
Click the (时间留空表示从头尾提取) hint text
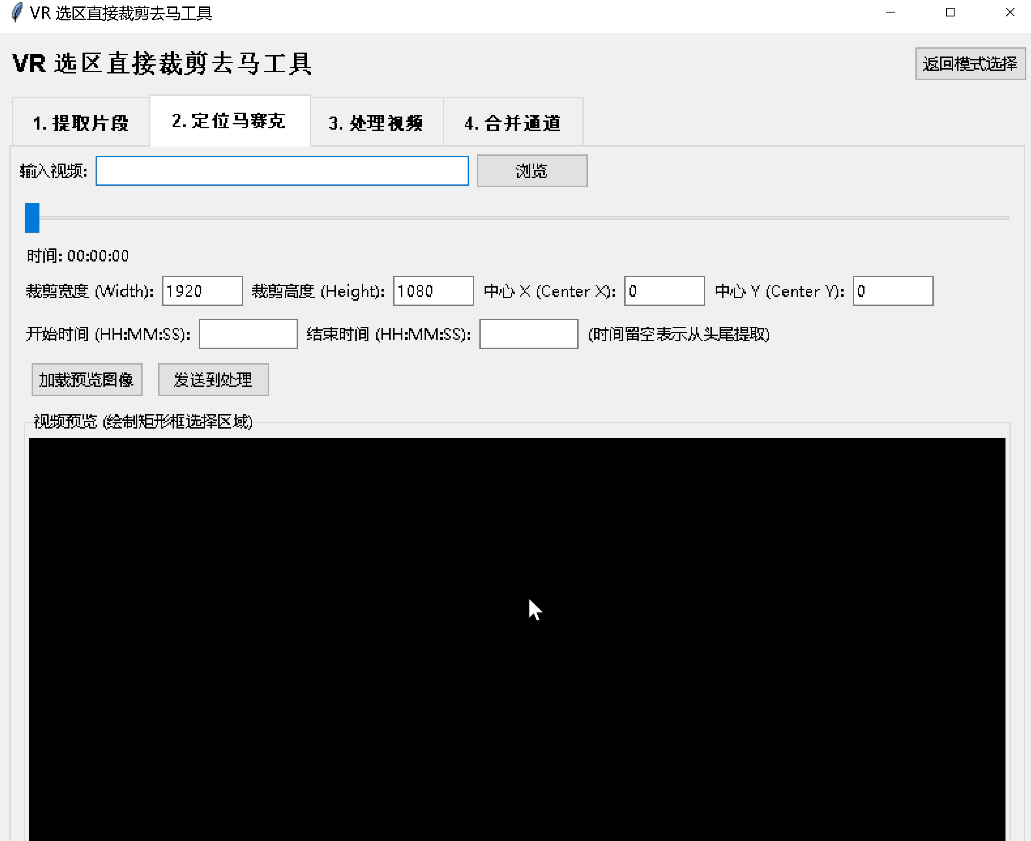pos(679,334)
